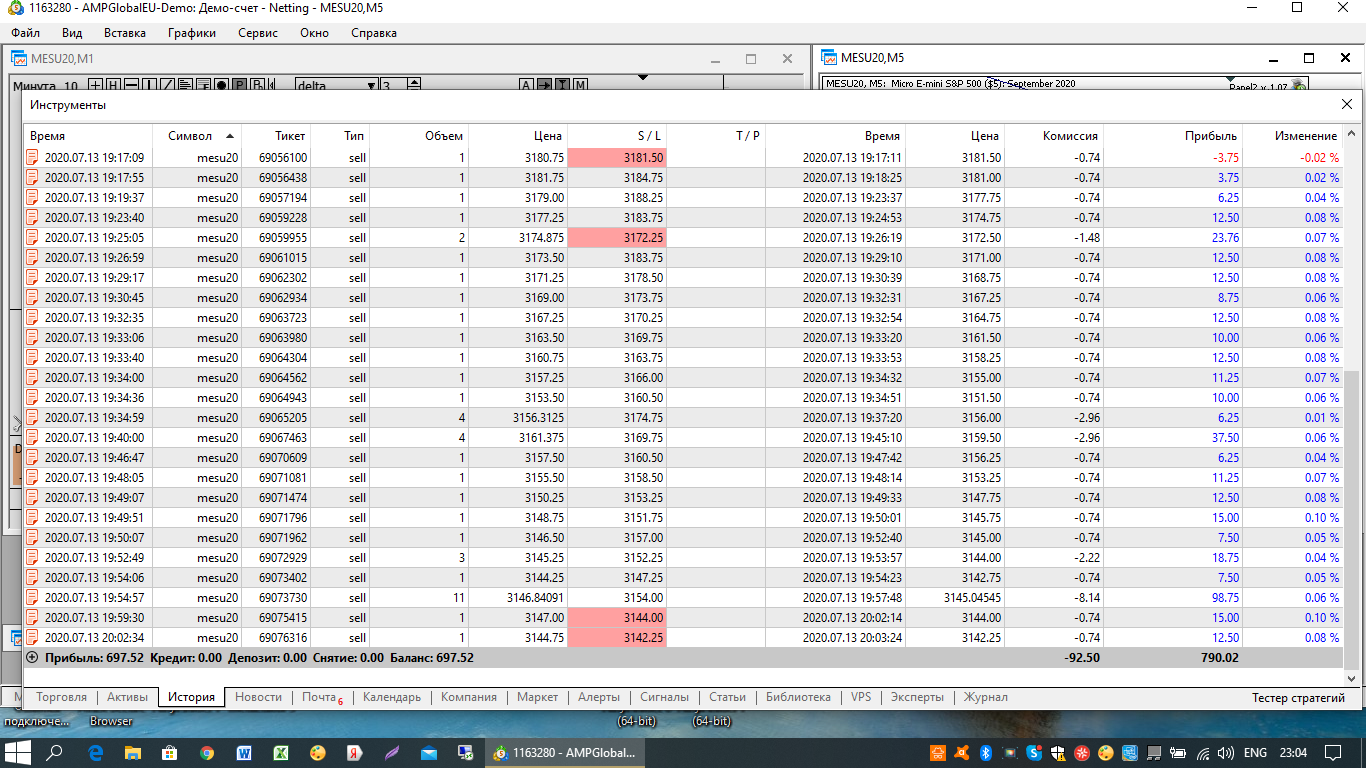
Task: Select the price cell 3146.84091
Action: pyautogui.click(x=535, y=597)
